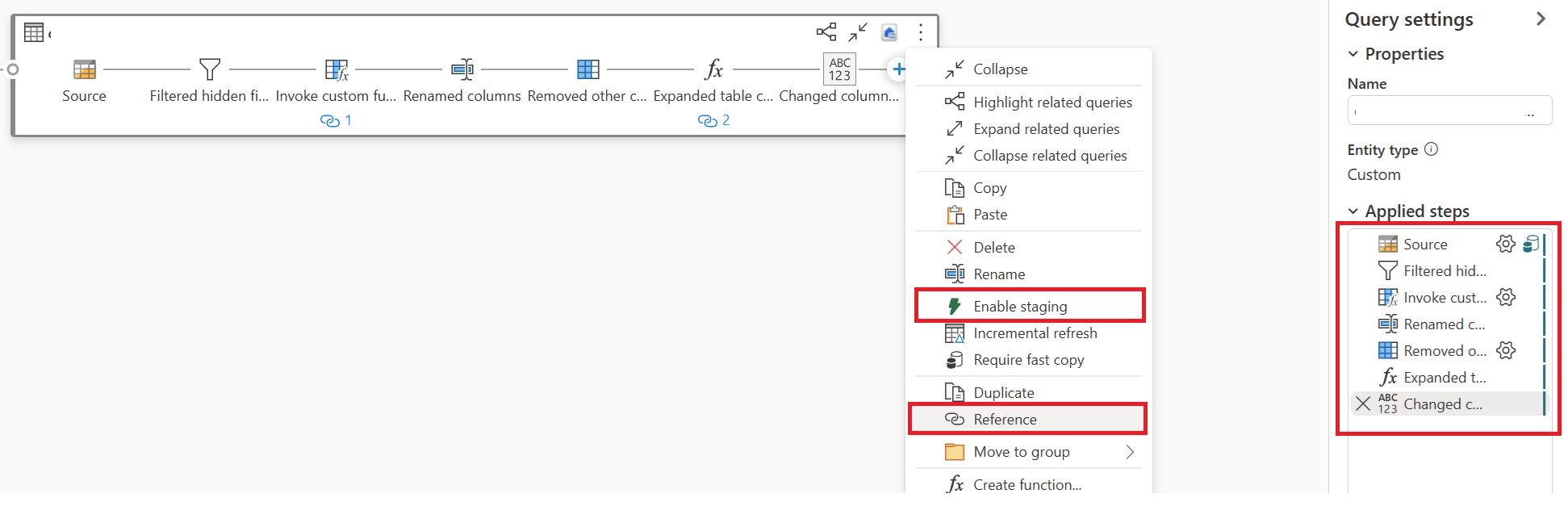Open settings gear for Source step

(1506, 244)
